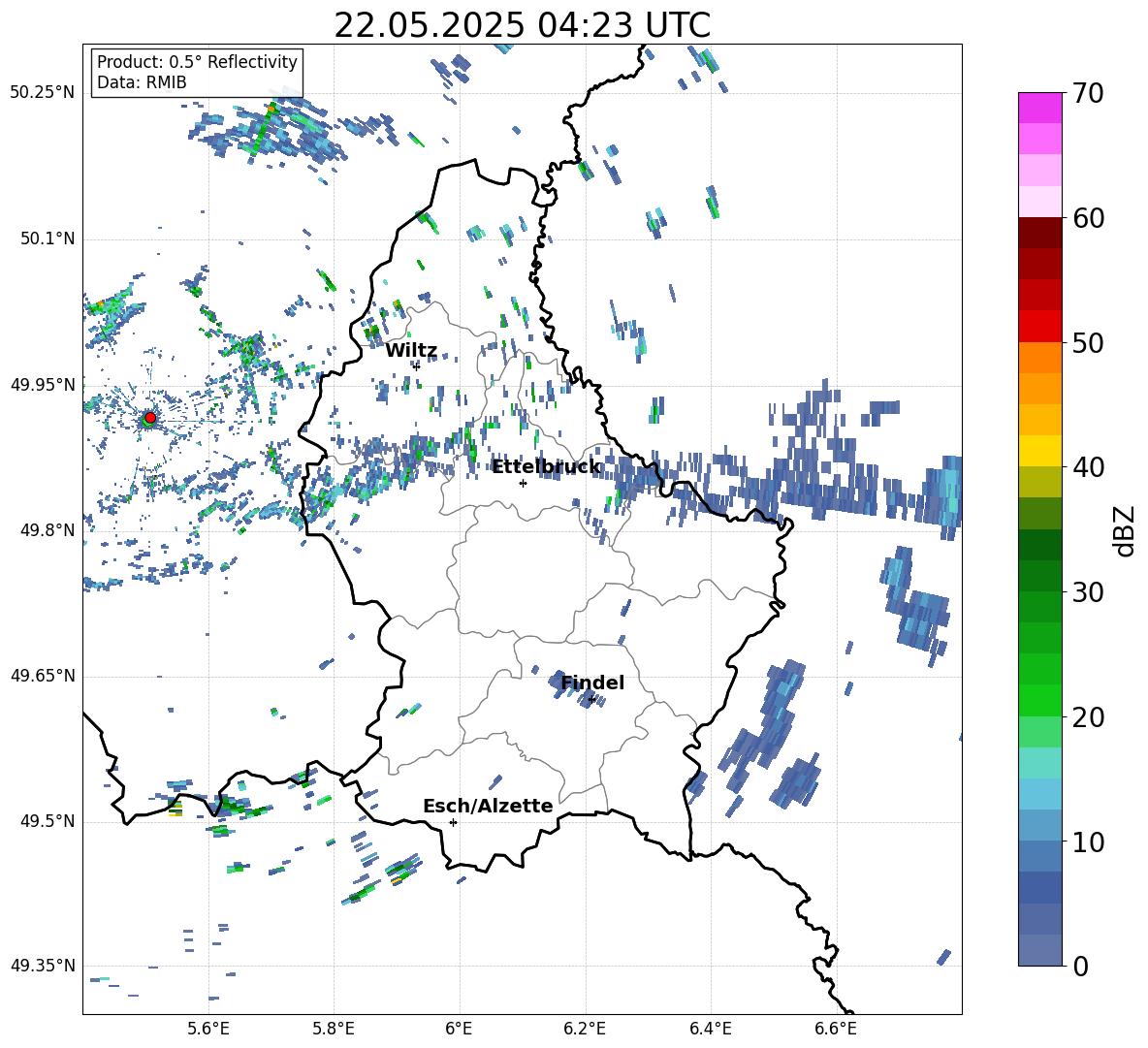Click the 49.65°N latitude label
The height and width of the screenshot is (1048, 1148).
43,676
